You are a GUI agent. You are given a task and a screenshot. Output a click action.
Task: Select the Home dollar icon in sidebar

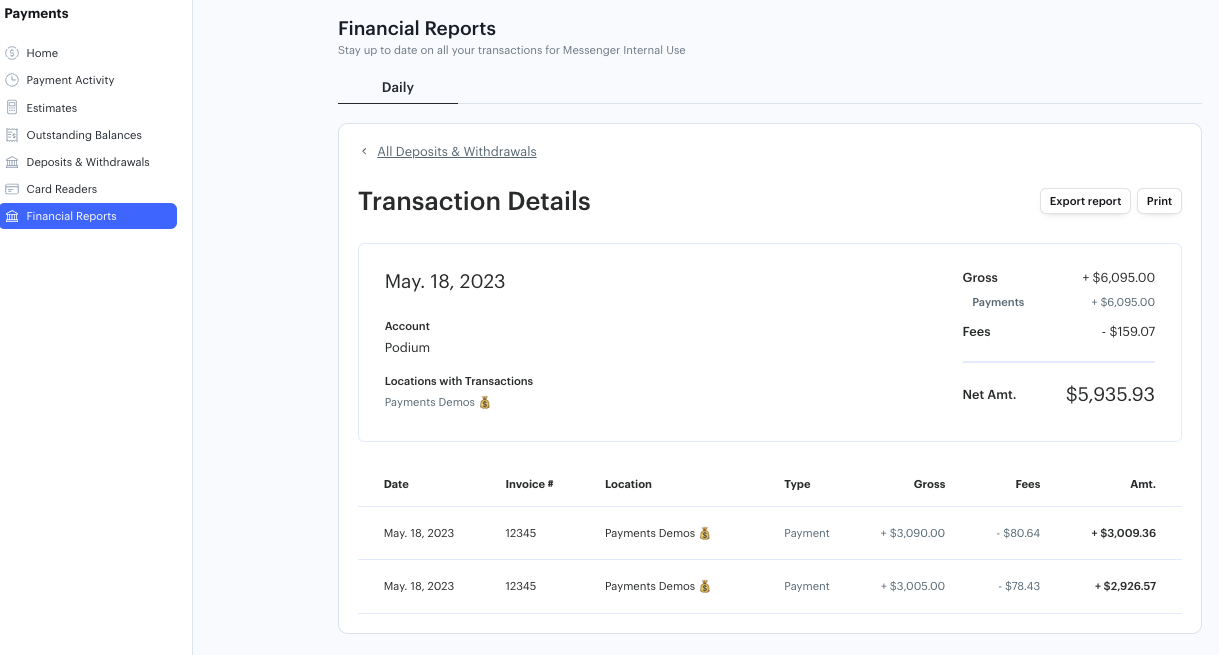pyautogui.click(x=12, y=52)
